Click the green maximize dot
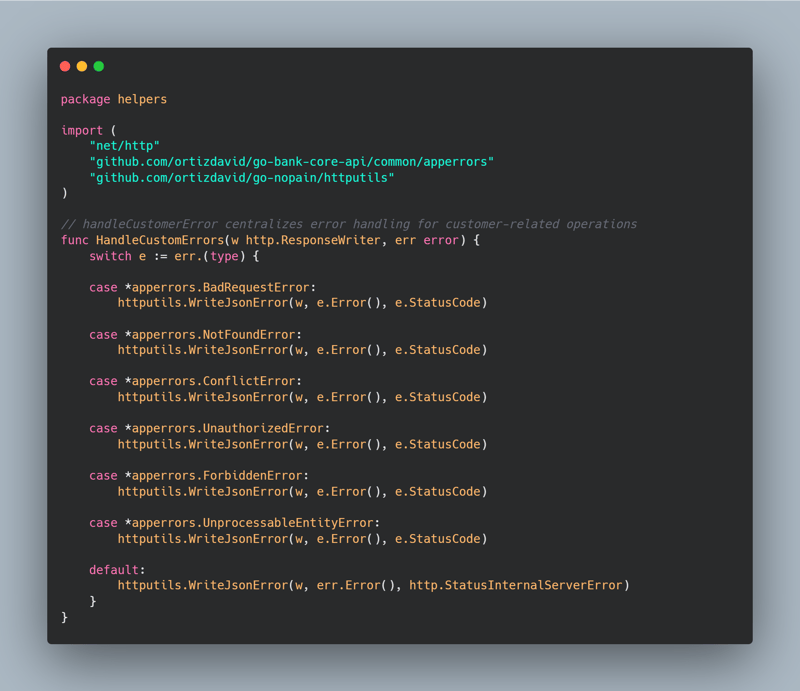 [99, 66]
